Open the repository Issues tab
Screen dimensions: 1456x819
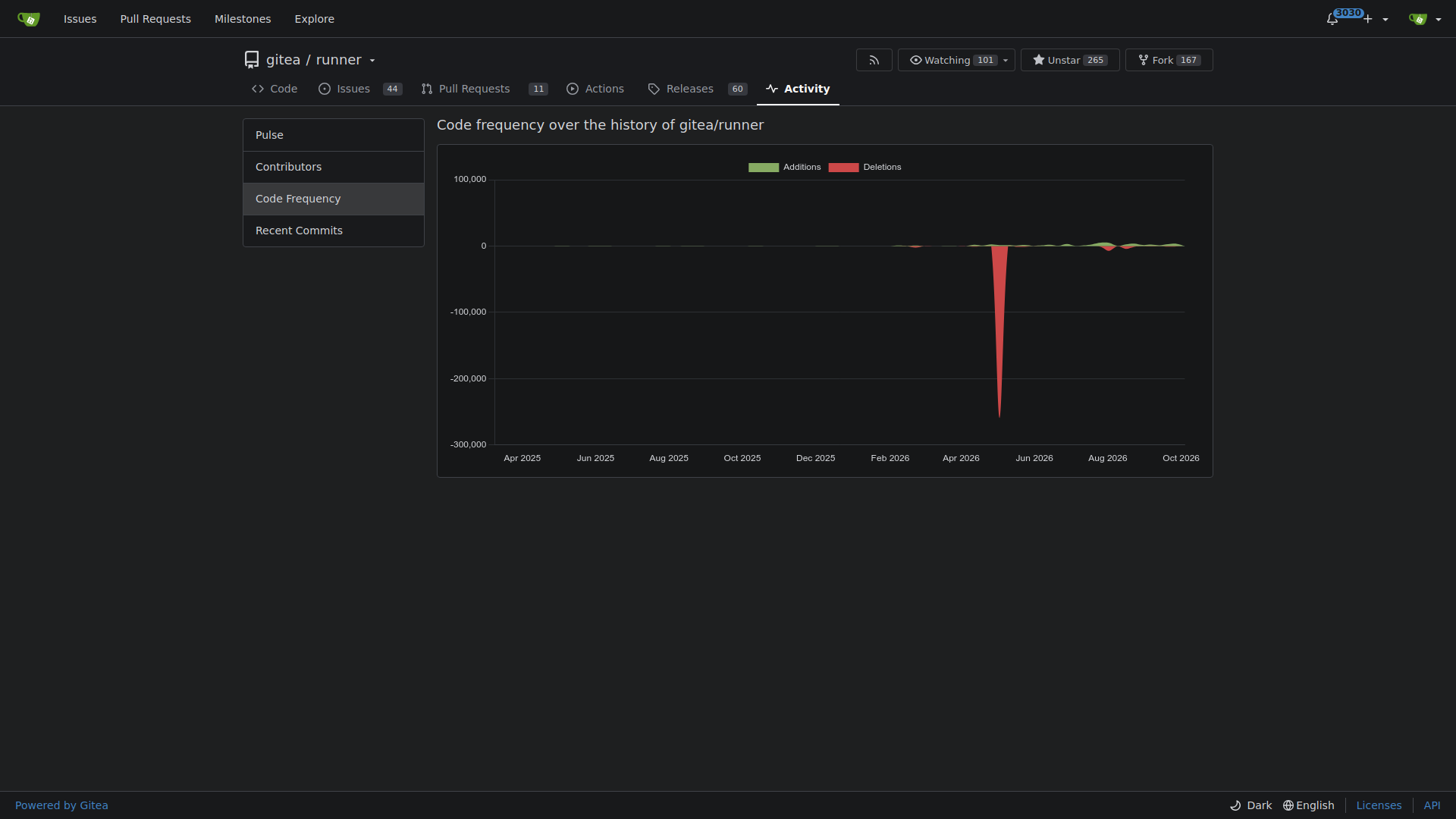coord(359,89)
